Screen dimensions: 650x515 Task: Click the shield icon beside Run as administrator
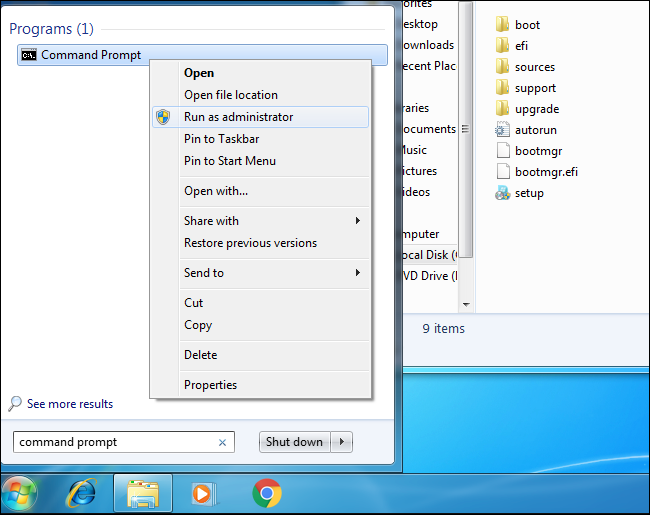[163, 117]
